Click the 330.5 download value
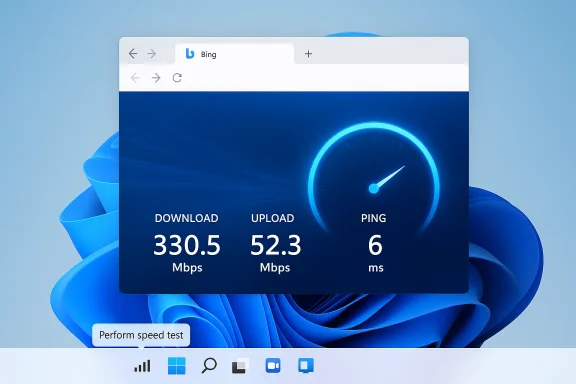 pos(187,245)
